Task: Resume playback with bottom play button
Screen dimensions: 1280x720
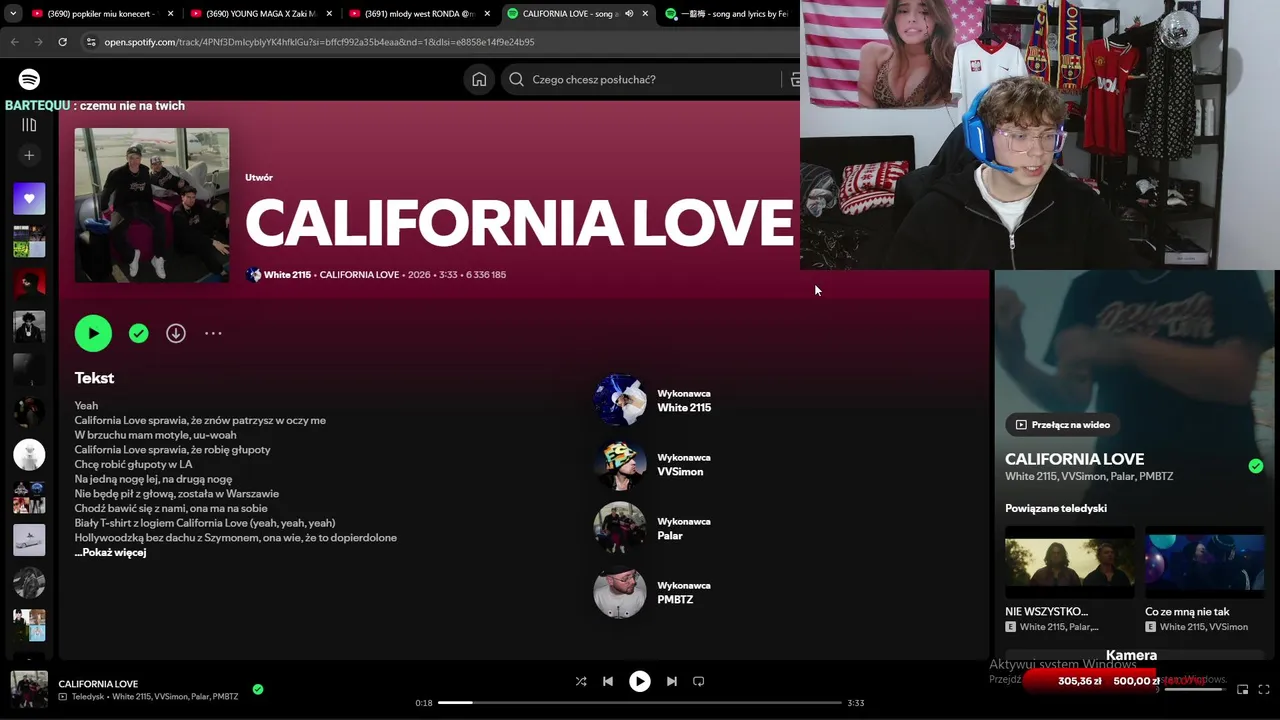Action: coord(640,681)
